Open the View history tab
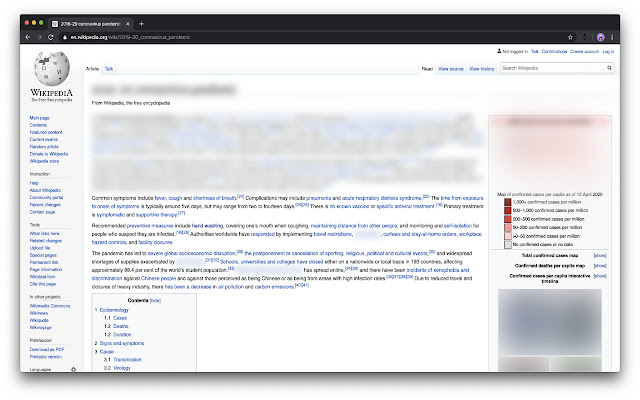 click(x=480, y=69)
